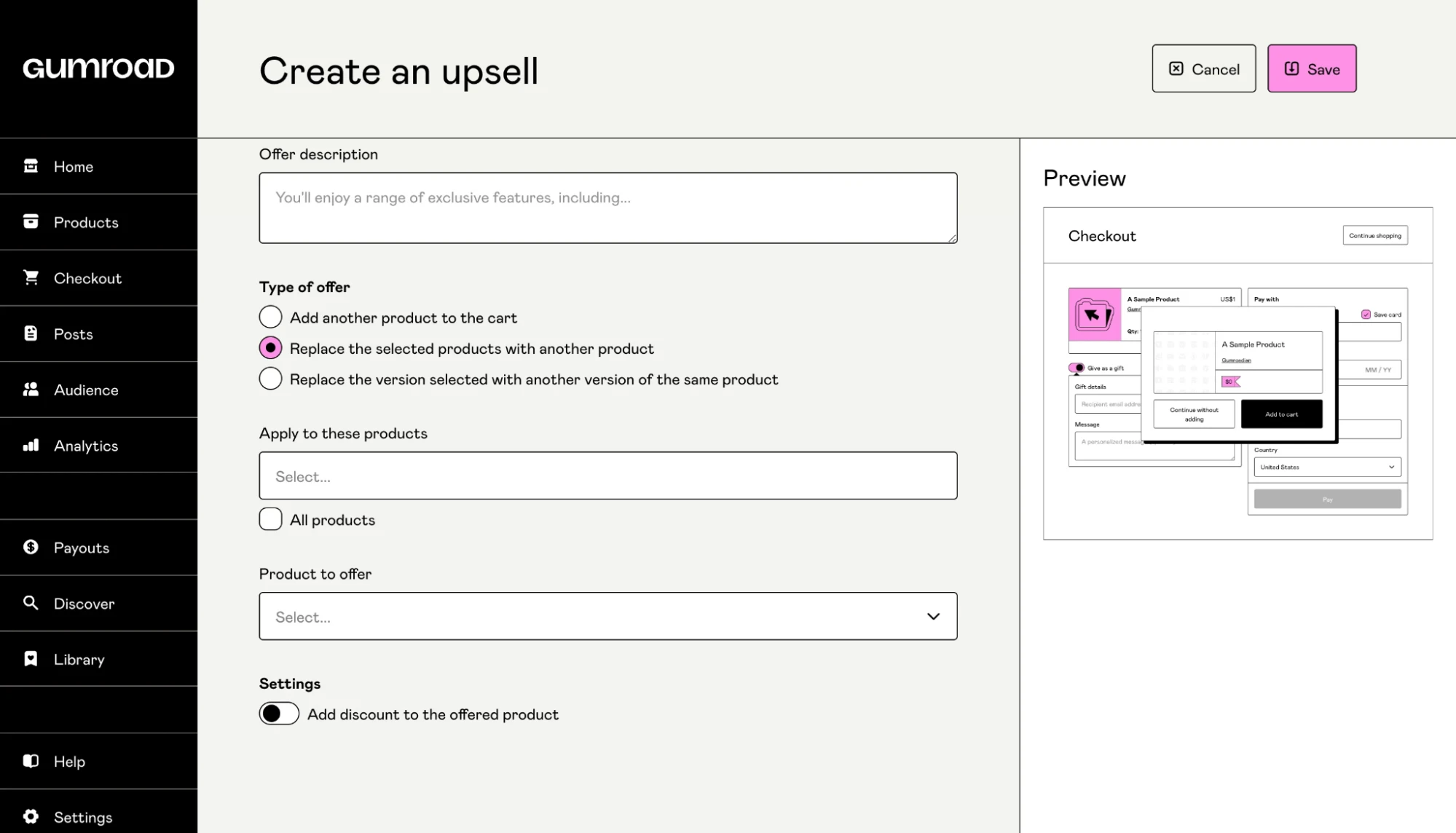This screenshot has height=833, width=1456.
Task: Open the Posts section
Action: coord(31,333)
